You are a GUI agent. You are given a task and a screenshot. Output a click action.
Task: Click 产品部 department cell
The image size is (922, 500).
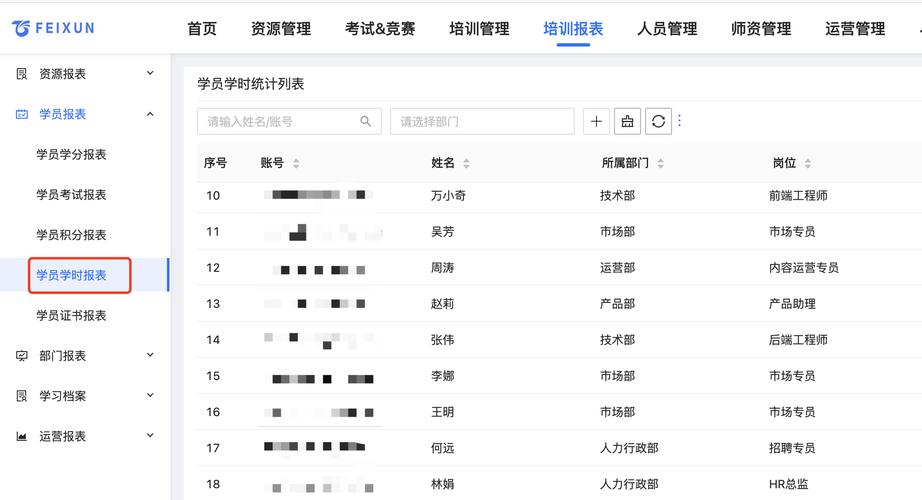pyautogui.click(x=617, y=304)
